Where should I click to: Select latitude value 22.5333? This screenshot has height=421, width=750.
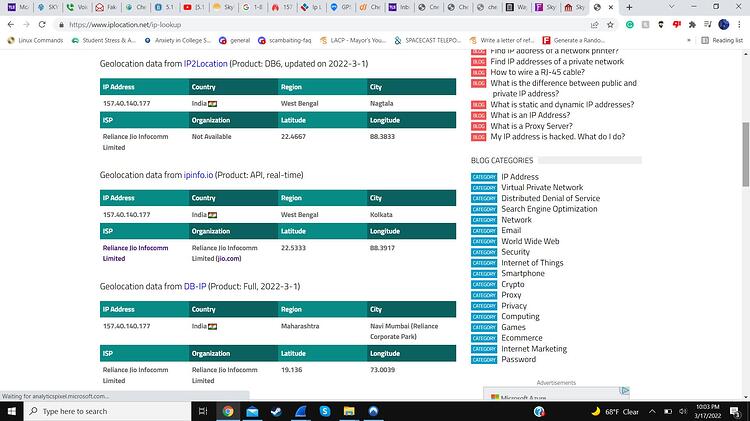[x=293, y=248]
